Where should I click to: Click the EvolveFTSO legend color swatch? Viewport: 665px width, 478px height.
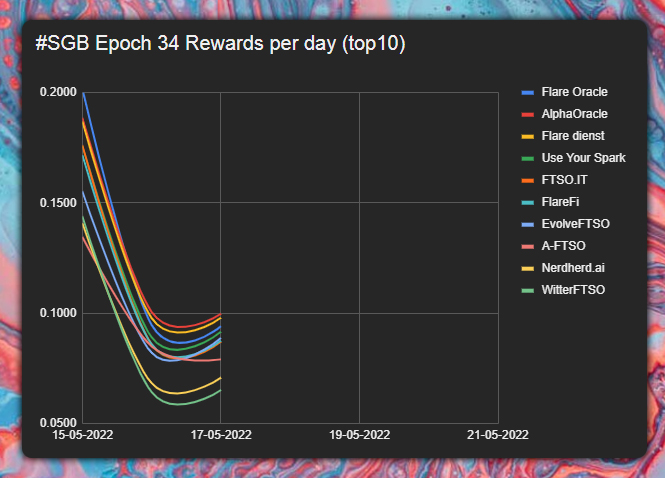point(528,224)
